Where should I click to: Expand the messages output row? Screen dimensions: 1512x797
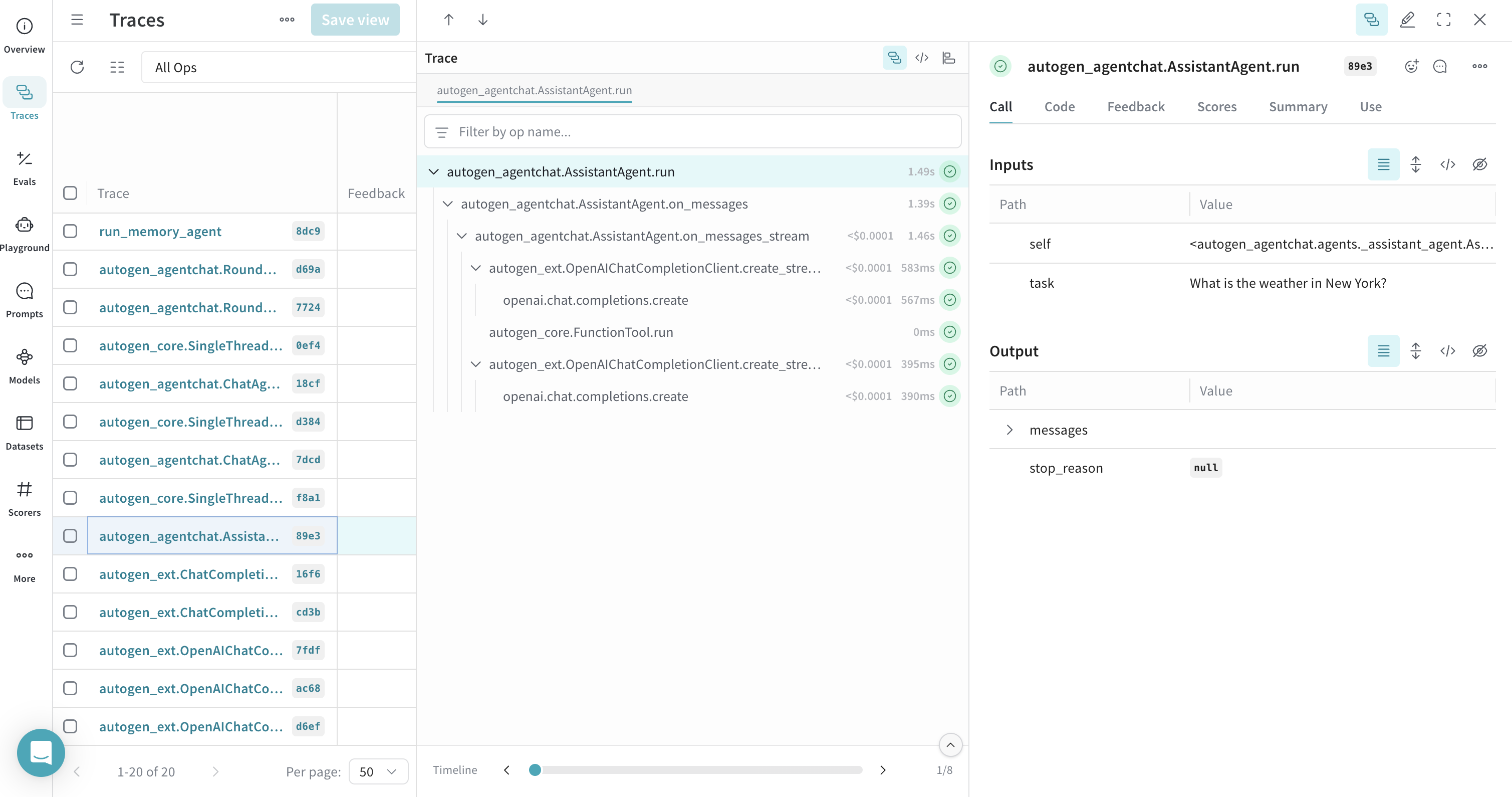pos(1009,430)
